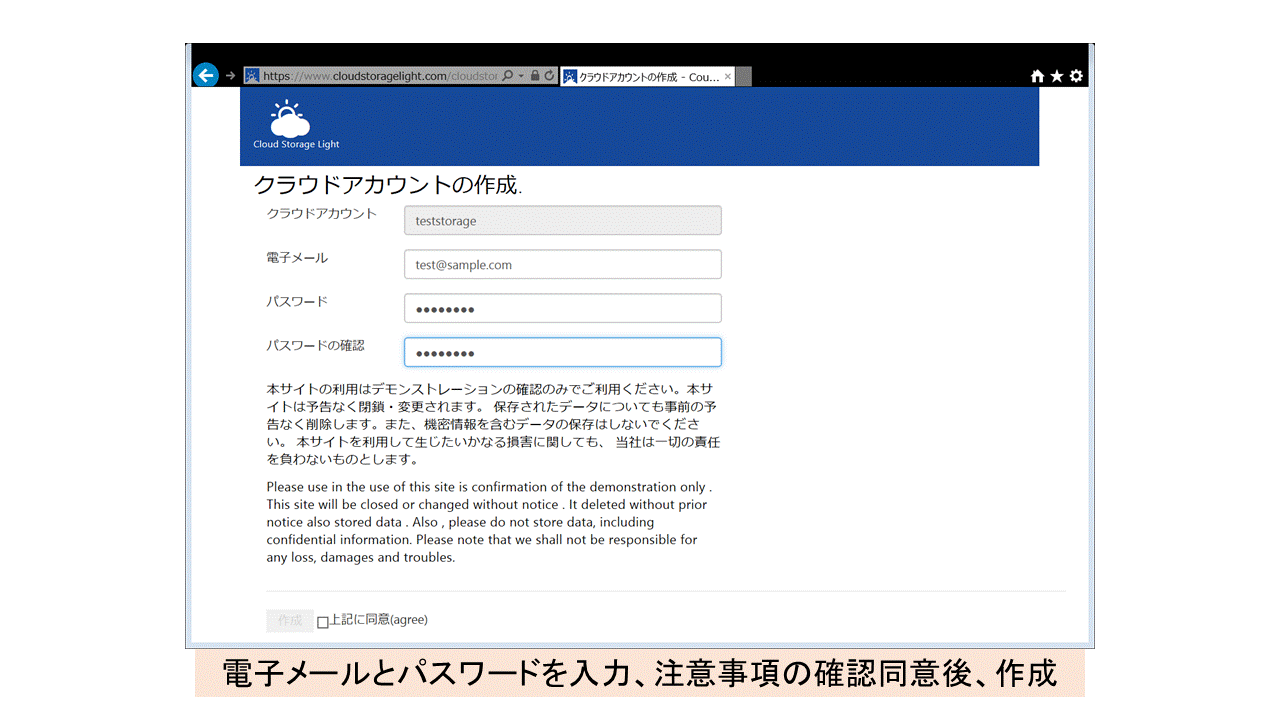Click into the パスワード field
Screen dimensions: 1280x720
(x=562, y=309)
